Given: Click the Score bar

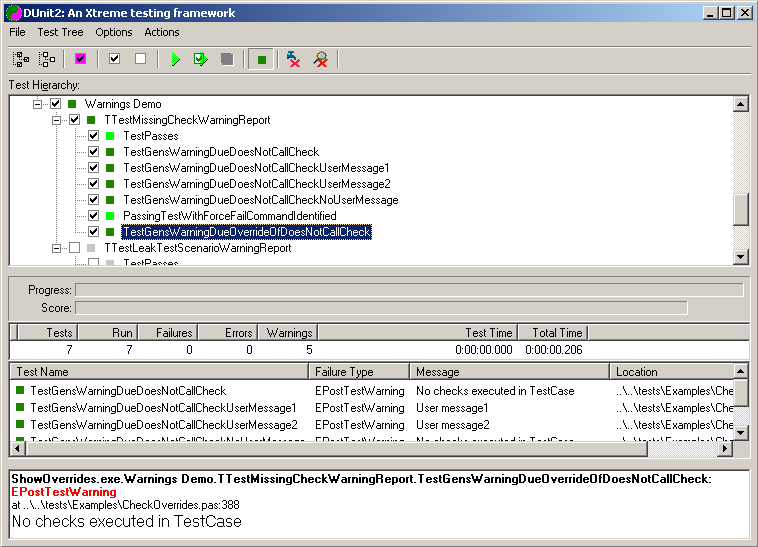Looking at the screenshot, I should [381, 308].
